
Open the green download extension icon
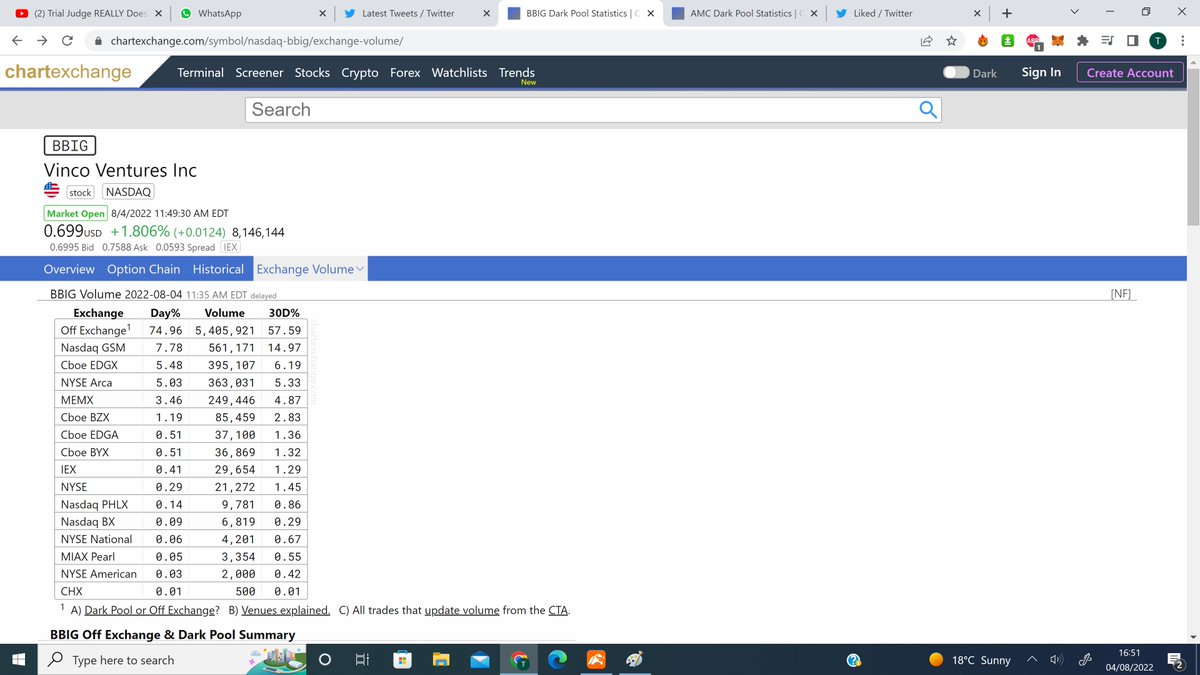point(1009,41)
